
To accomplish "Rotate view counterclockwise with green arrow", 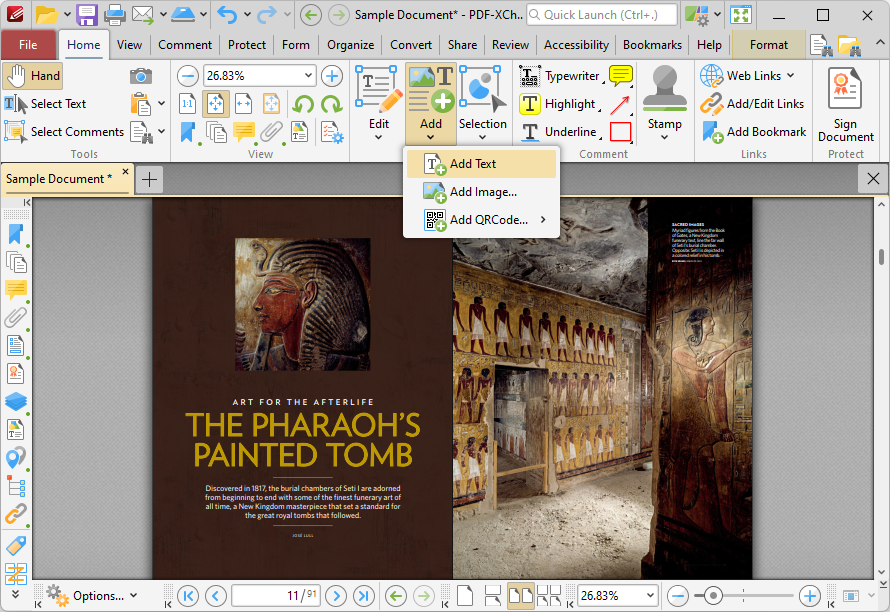I will pos(304,104).
